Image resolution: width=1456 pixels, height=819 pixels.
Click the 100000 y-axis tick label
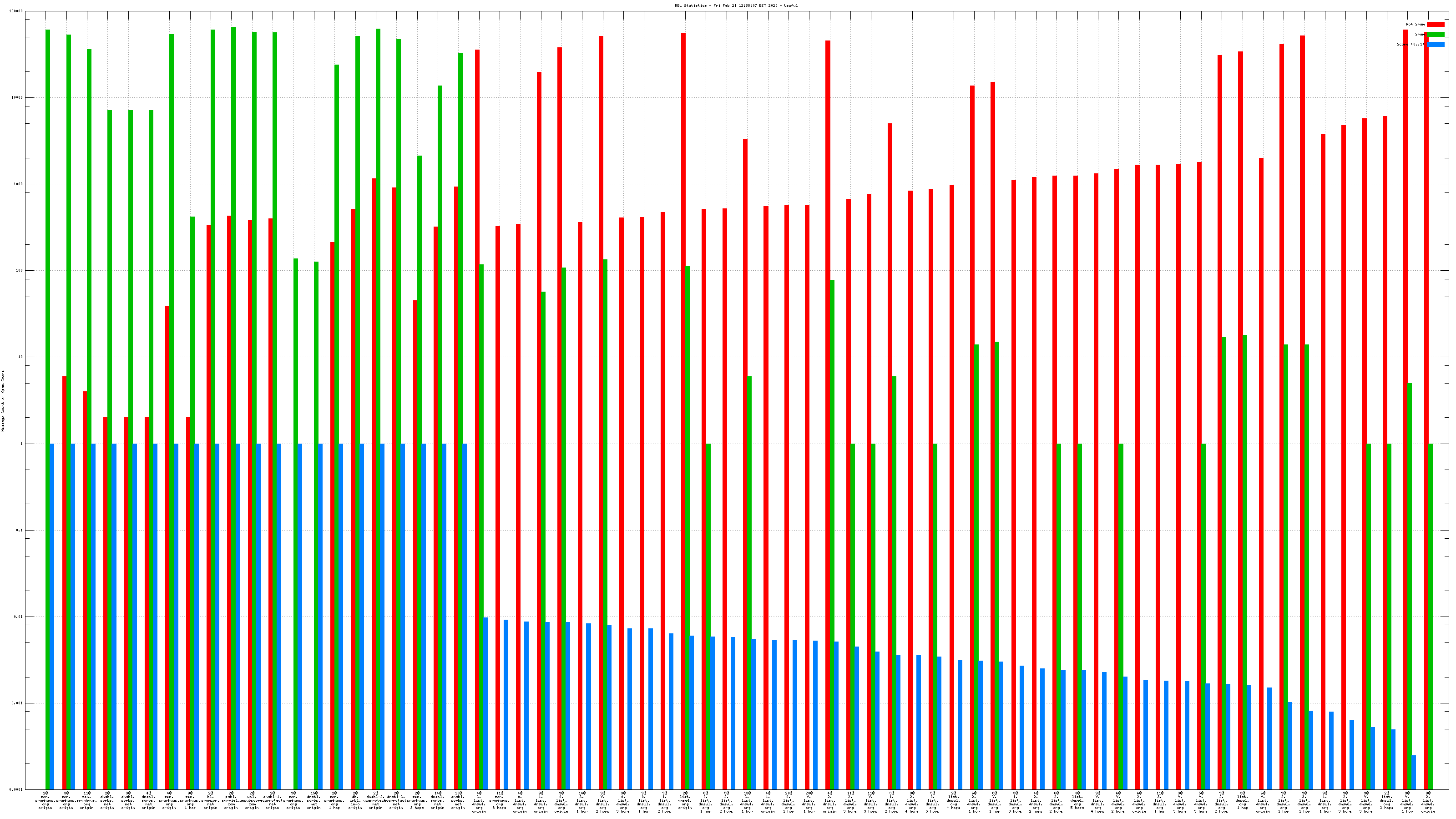click(x=17, y=11)
